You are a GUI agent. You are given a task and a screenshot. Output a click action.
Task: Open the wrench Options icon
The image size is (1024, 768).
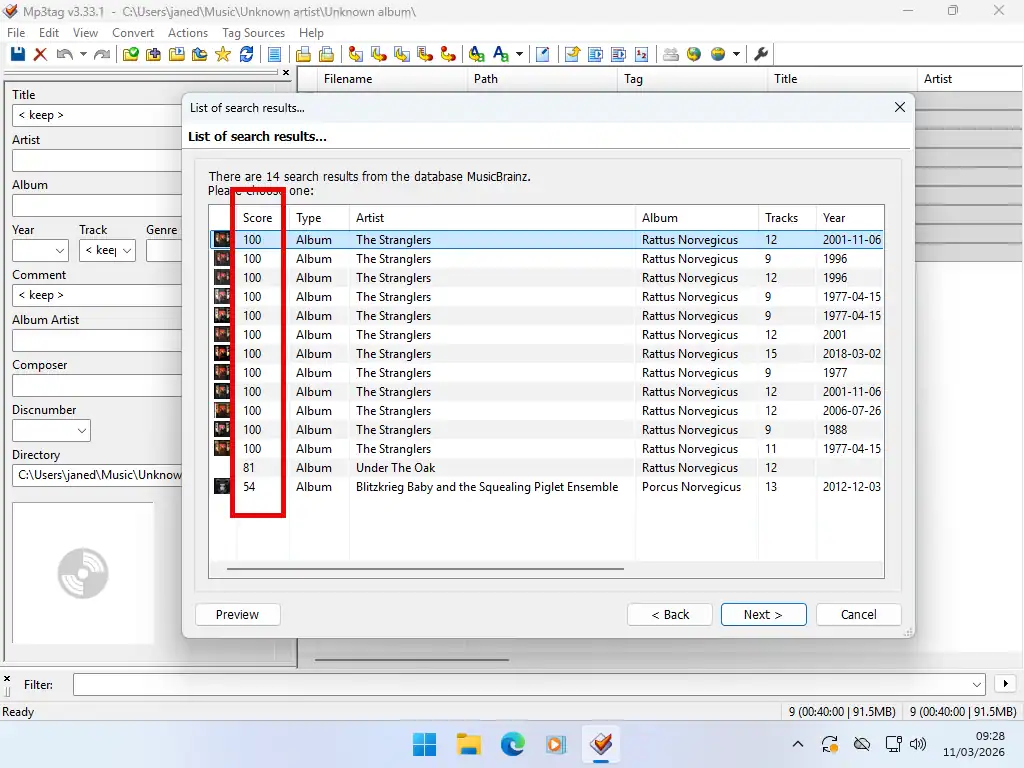760,54
